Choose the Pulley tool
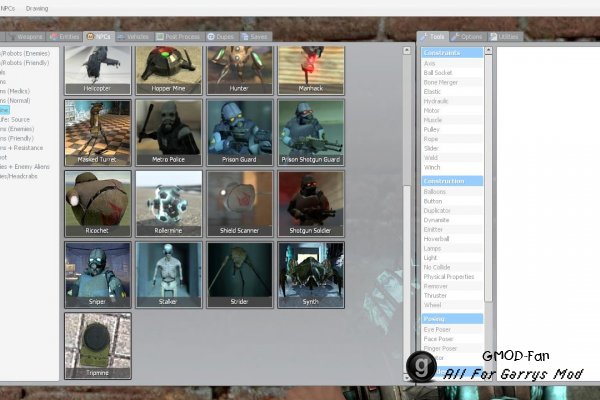600x400 pixels. pos(452,129)
